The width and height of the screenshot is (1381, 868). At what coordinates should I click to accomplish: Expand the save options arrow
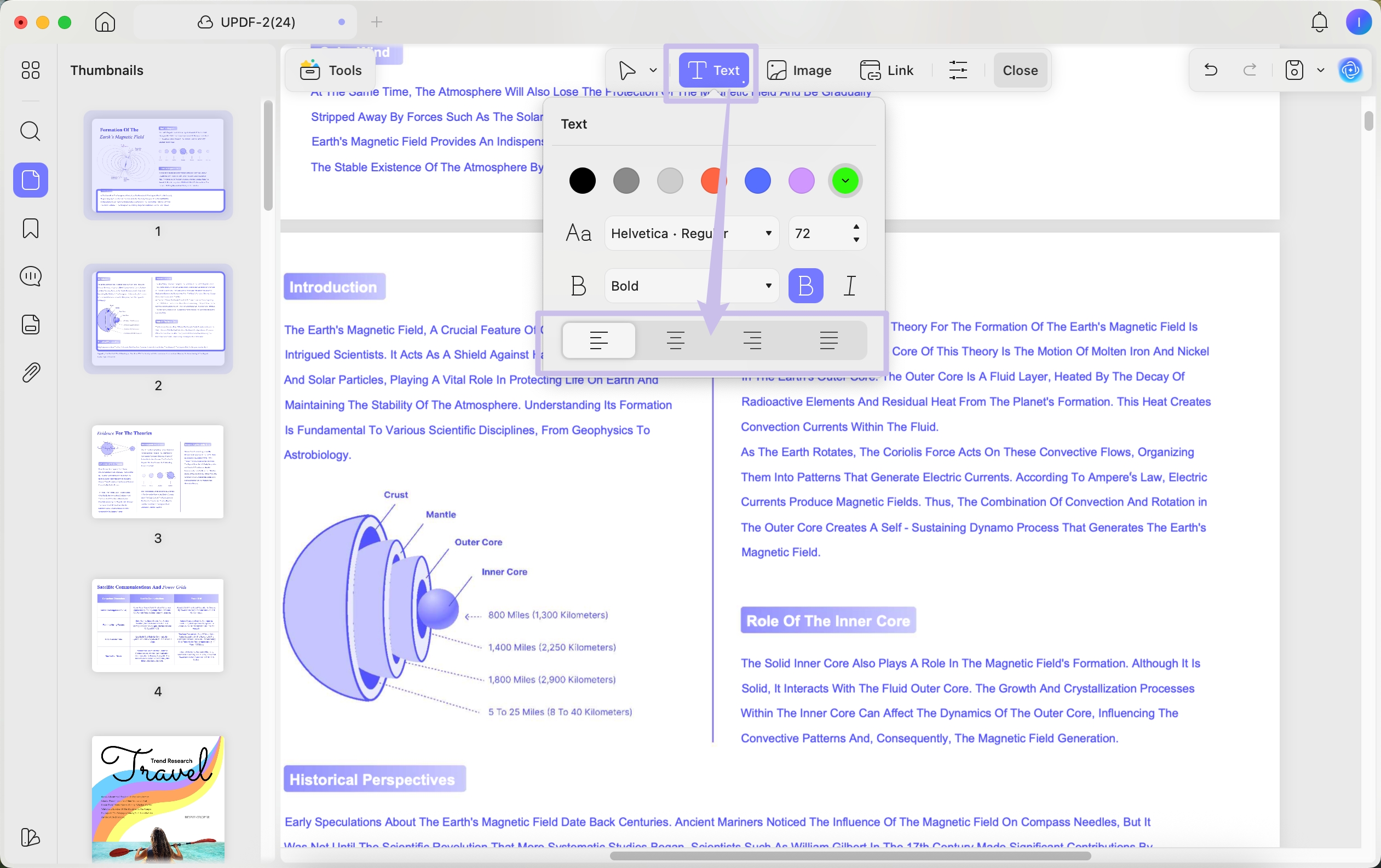(1321, 70)
